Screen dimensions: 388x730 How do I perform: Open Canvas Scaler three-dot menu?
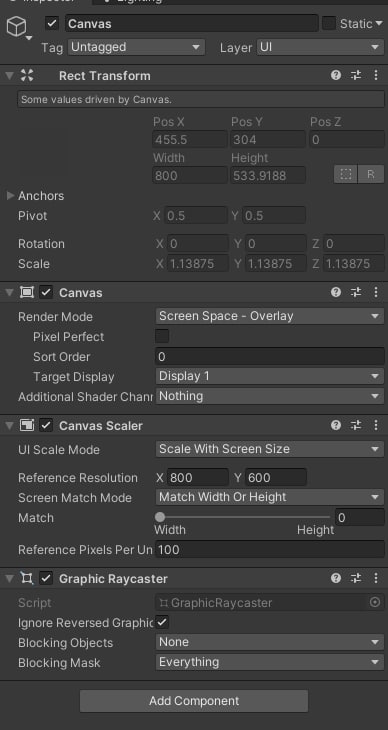click(376, 425)
